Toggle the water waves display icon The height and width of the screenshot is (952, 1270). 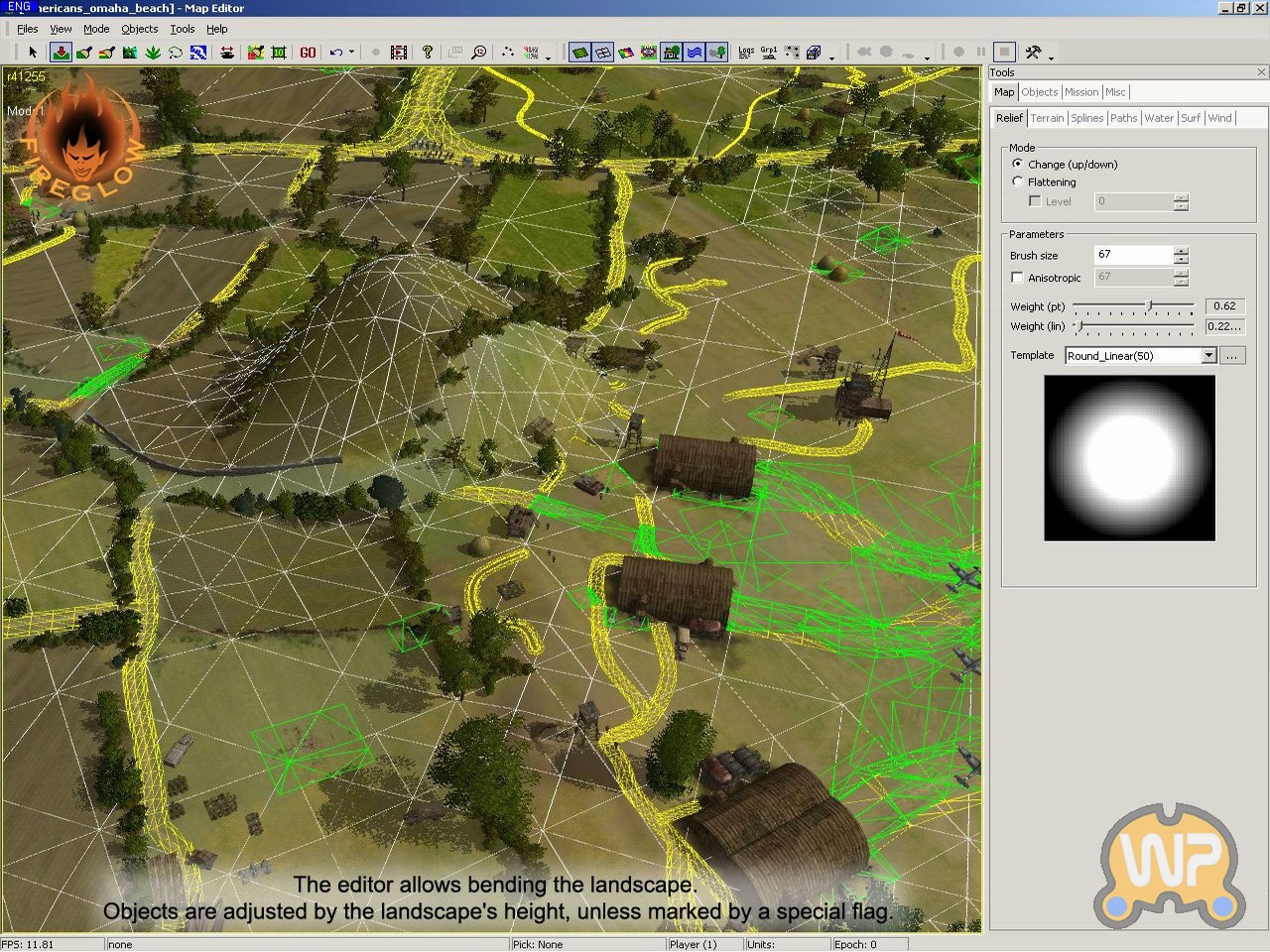695,52
